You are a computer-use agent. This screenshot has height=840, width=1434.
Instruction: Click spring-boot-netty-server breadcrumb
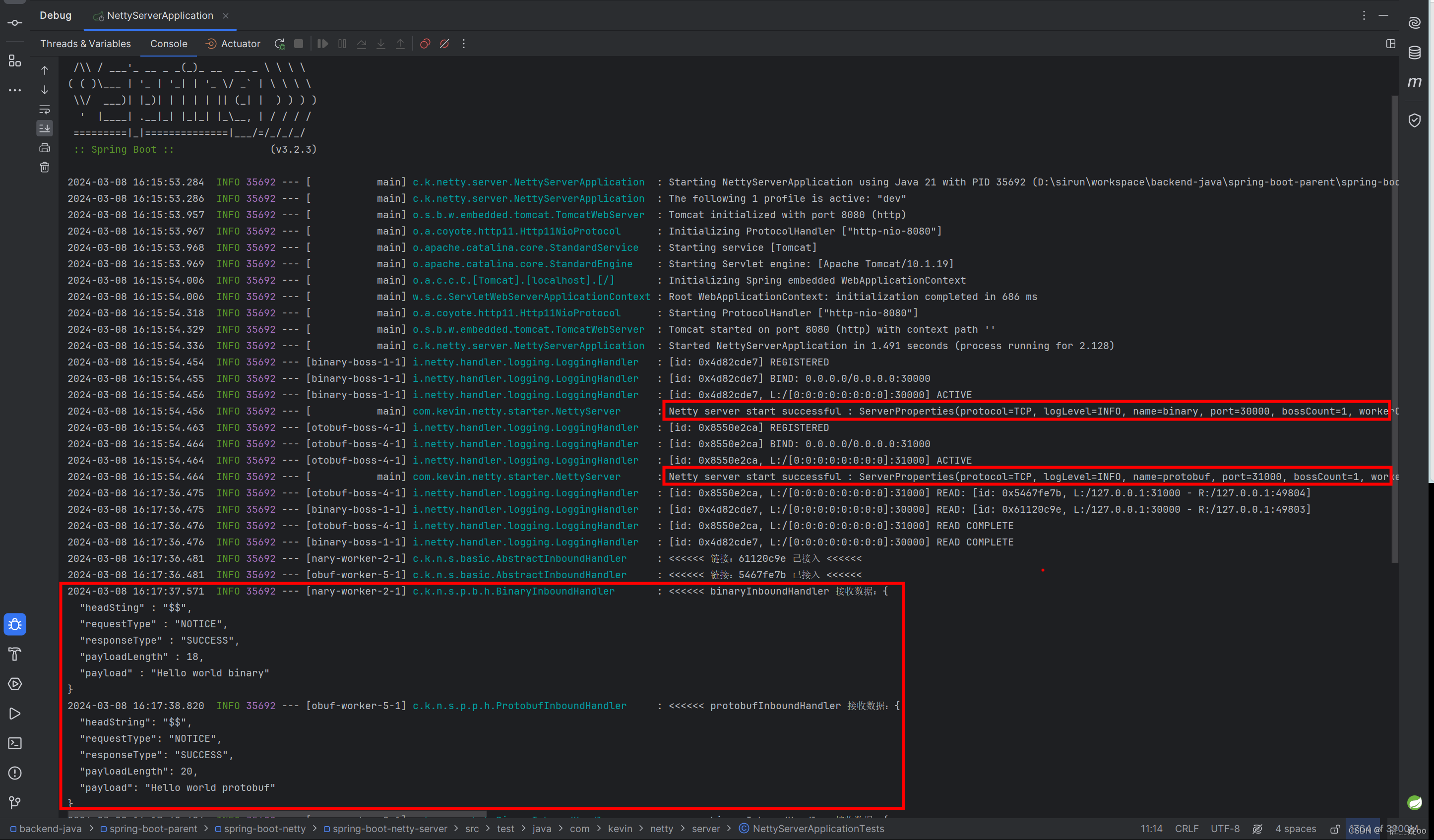pos(385,829)
